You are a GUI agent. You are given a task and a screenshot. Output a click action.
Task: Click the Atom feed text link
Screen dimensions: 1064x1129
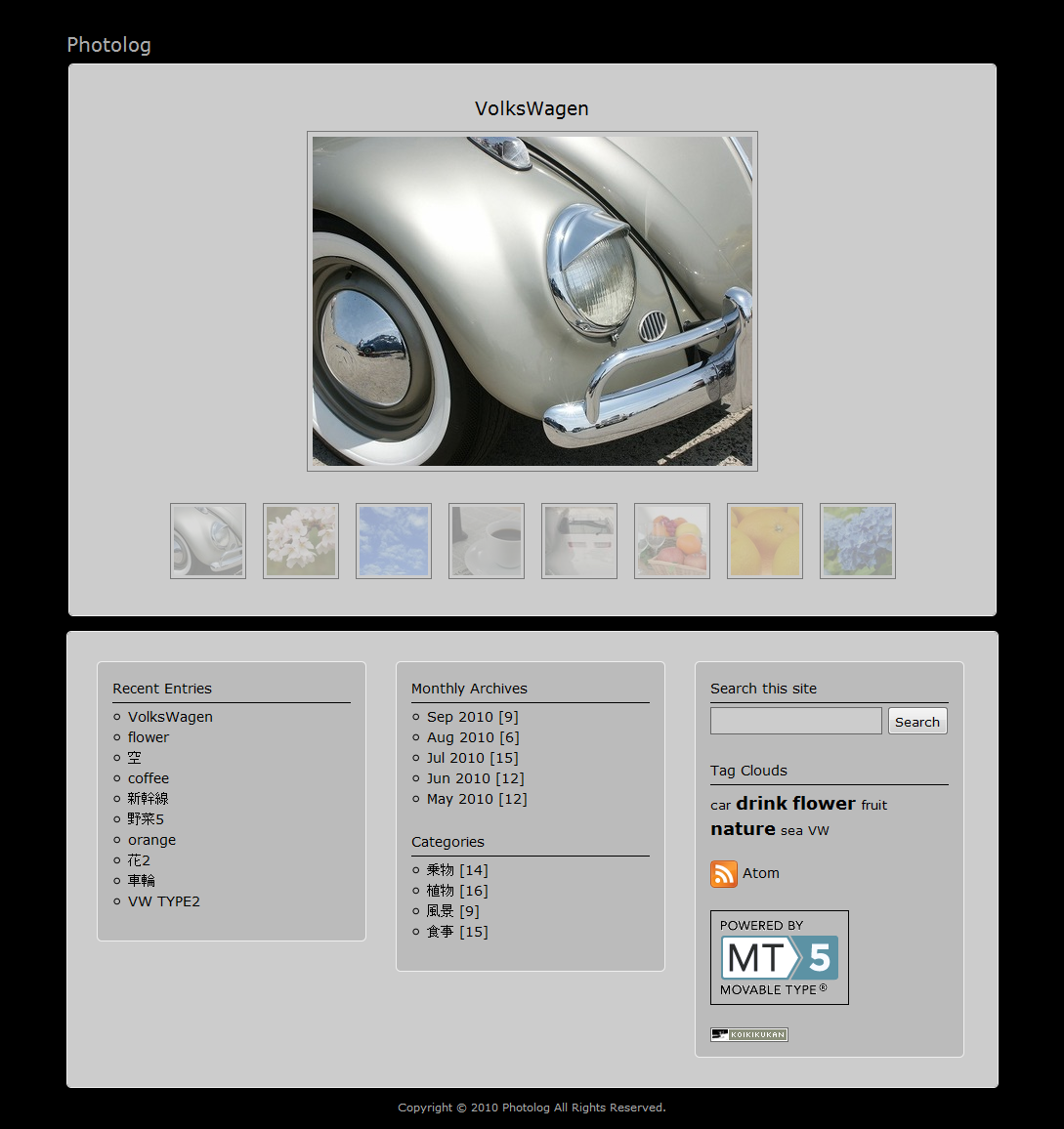tap(761, 873)
